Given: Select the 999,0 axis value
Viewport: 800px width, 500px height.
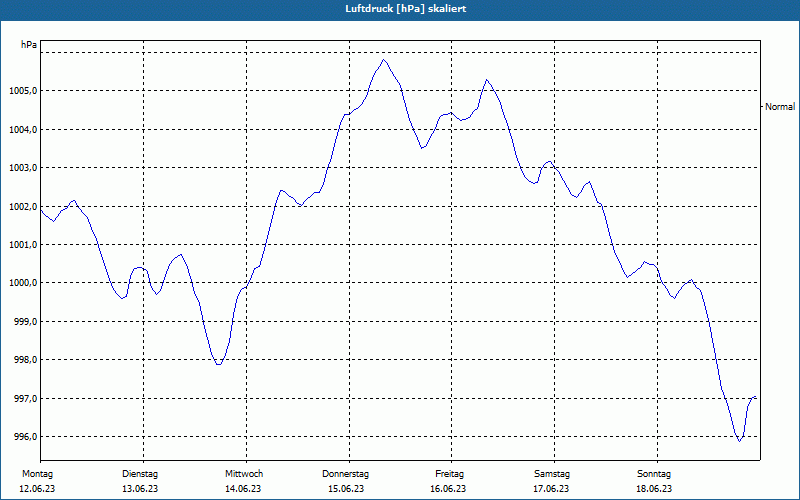Looking at the screenshot, I should pos(25,322).
